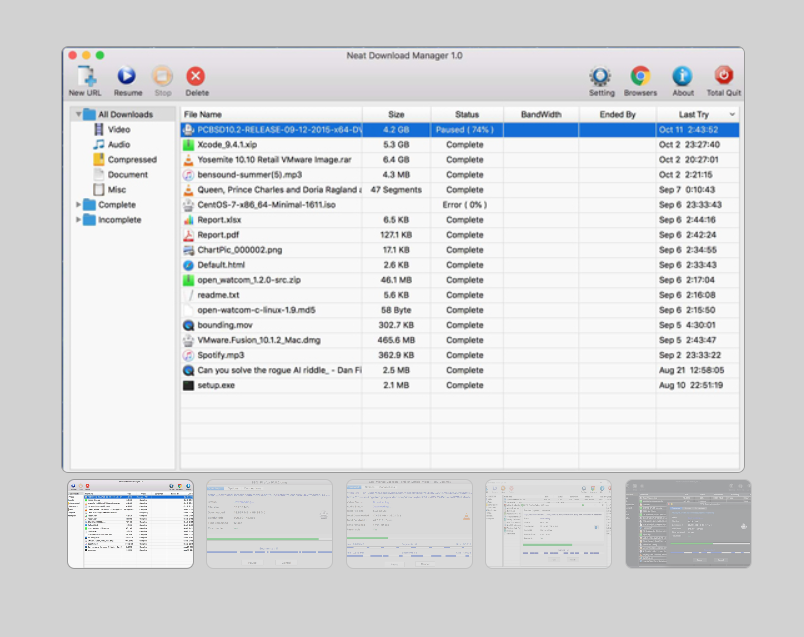Open the first main-window screenshot thumbnail
The width and height of the screenshot is (804, 637).
[130, 524]
